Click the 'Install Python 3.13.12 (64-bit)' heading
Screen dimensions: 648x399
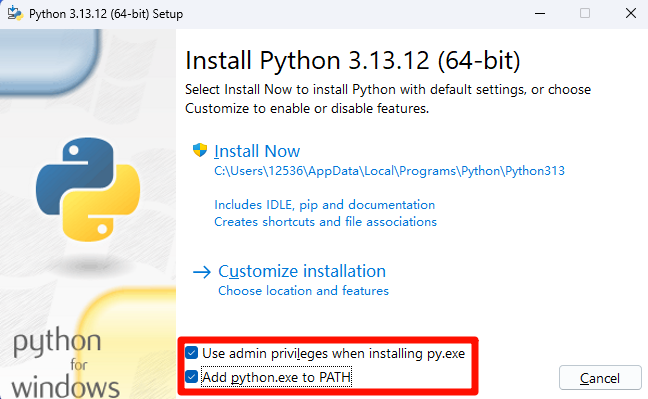[x=353, y=61]
